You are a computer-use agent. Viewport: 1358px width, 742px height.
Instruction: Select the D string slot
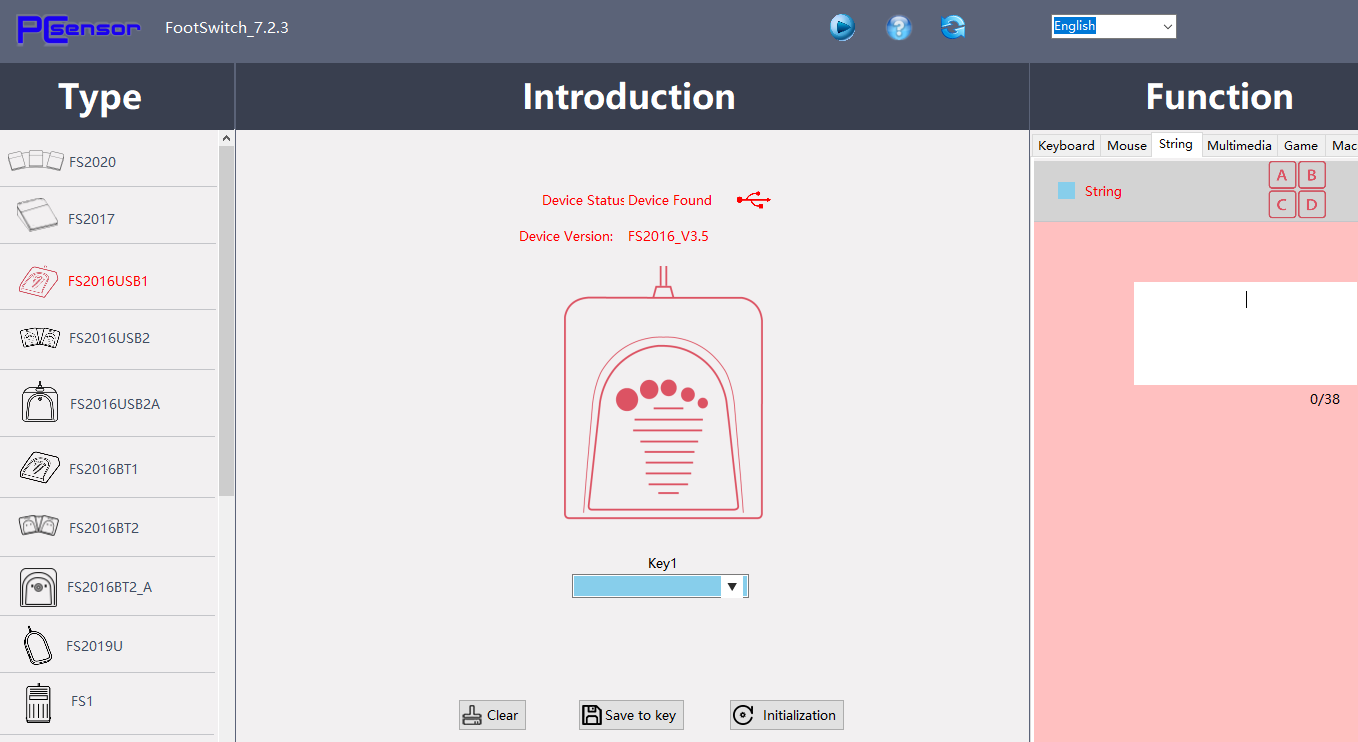1312,205
